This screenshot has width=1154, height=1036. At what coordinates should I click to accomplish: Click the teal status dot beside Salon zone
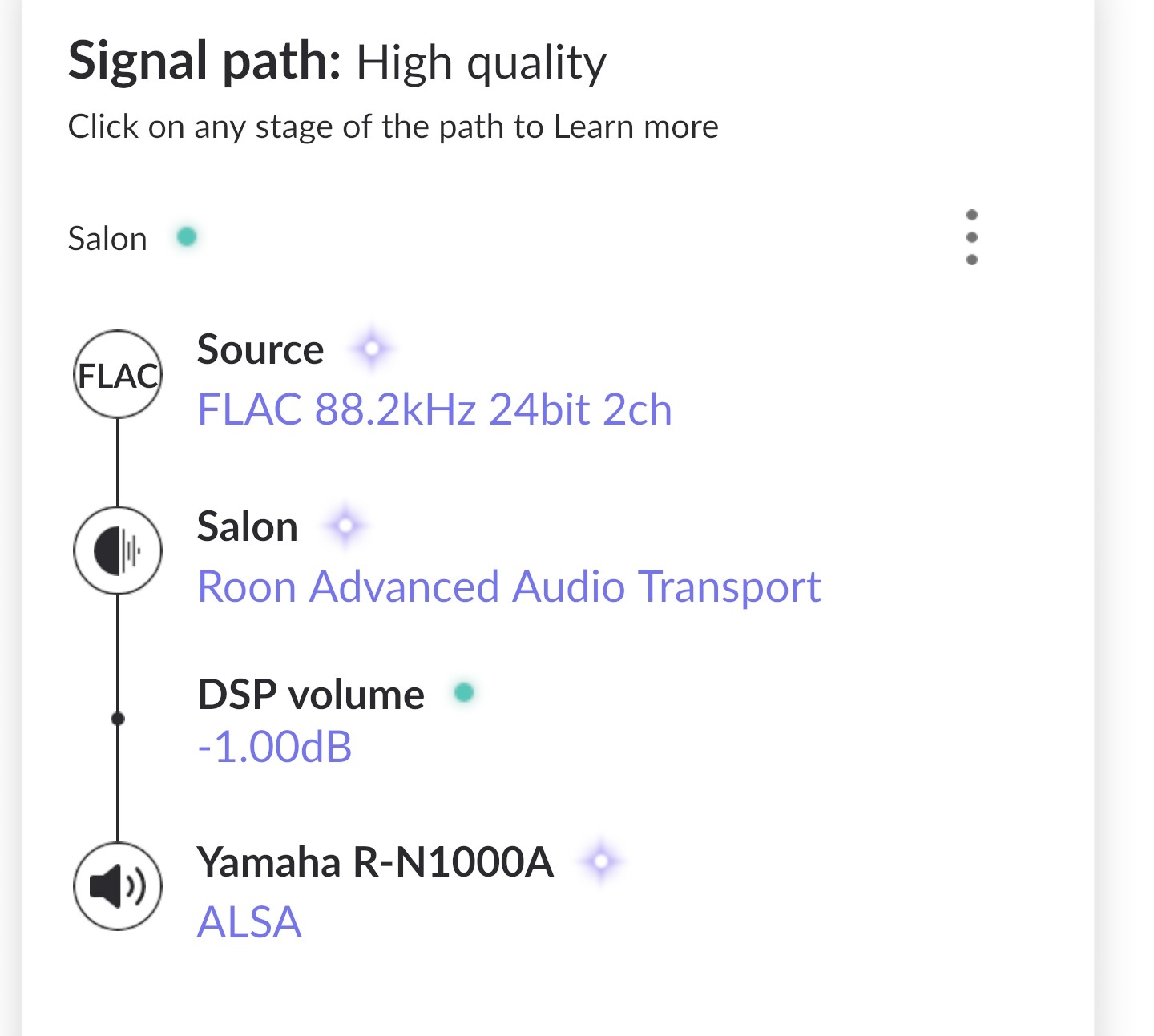tap(187, 234)
